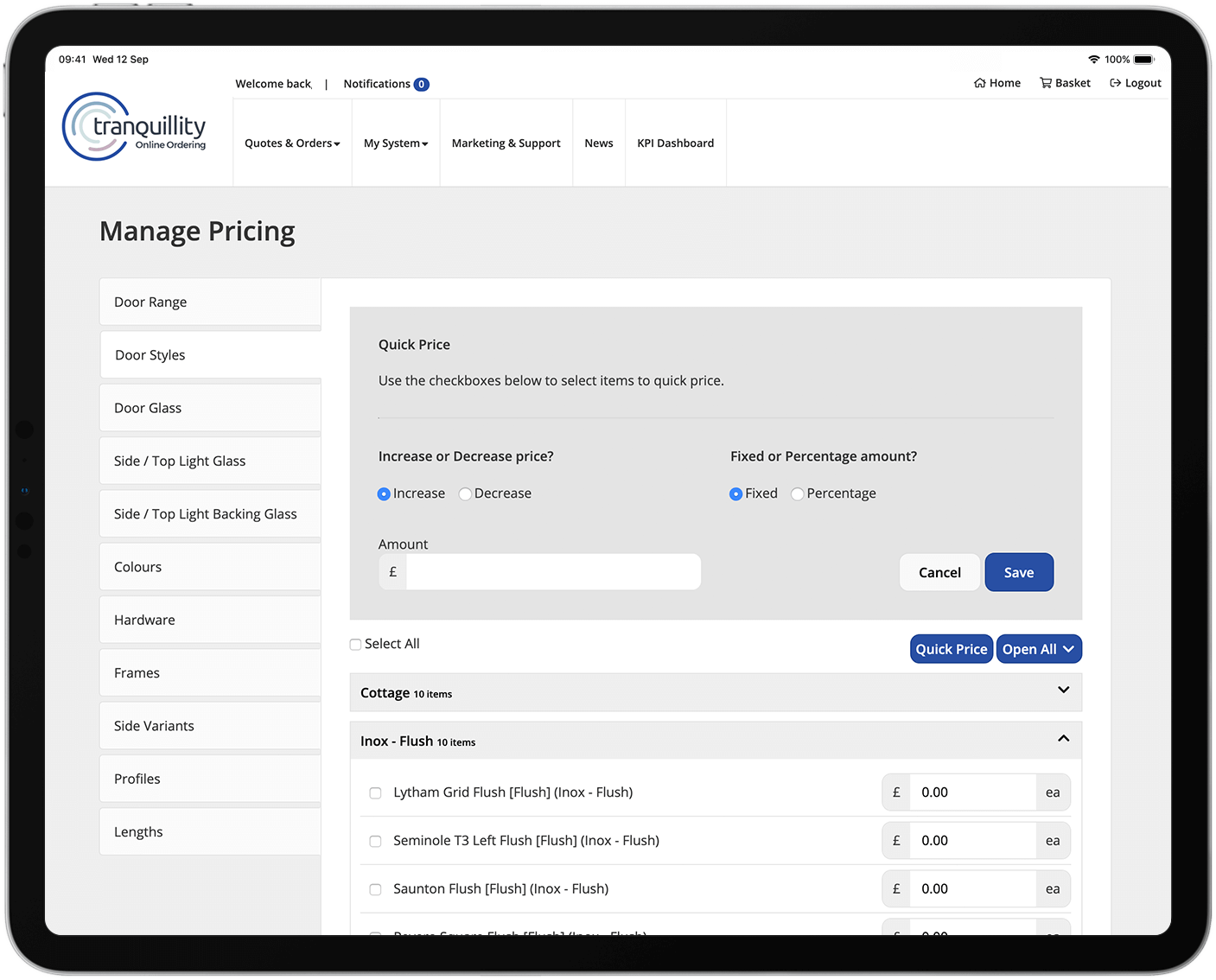Viewport: 1216px width, 980px height.
Task: Click the Seminole T3 Left Flush item label
Action: pyautogui.click(x=526, y=841)
